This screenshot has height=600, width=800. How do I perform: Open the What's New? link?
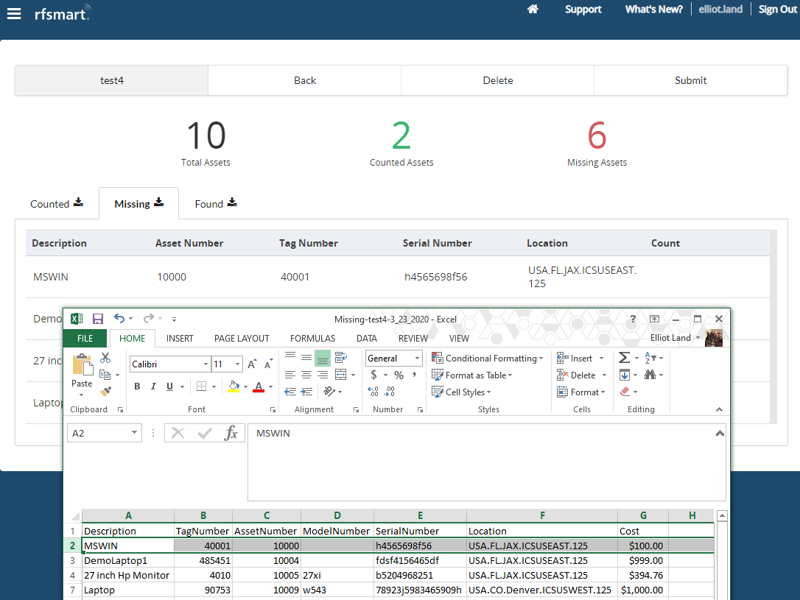(654, 9)
